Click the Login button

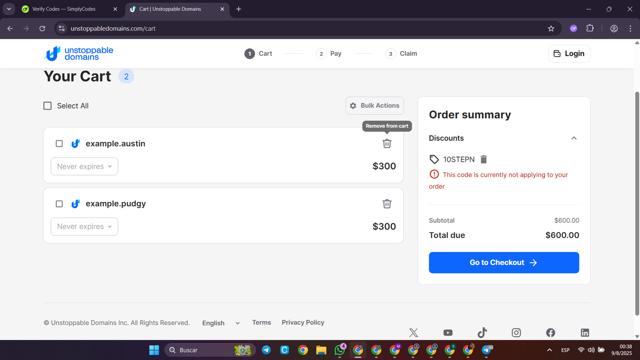(569, 53)
